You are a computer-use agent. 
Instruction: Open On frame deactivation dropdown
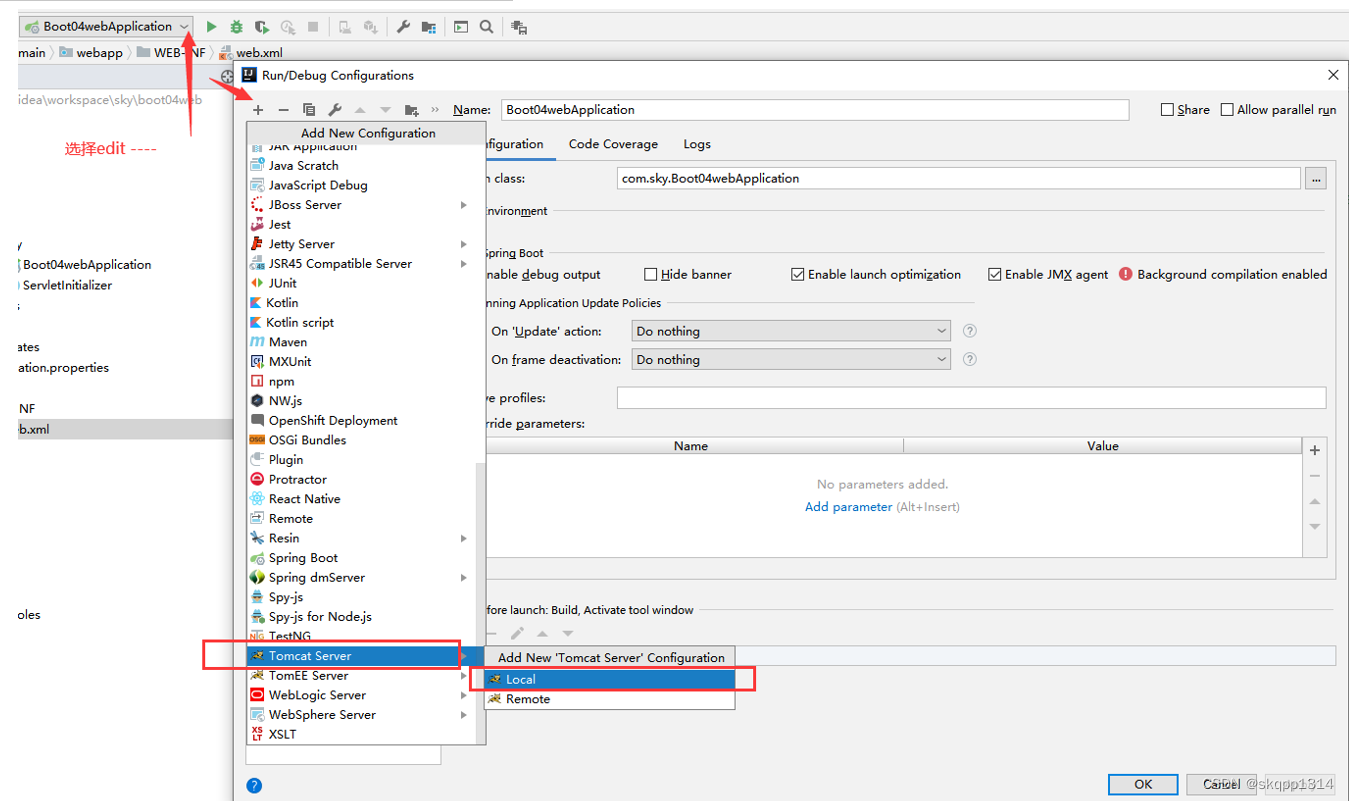point(791,359)
